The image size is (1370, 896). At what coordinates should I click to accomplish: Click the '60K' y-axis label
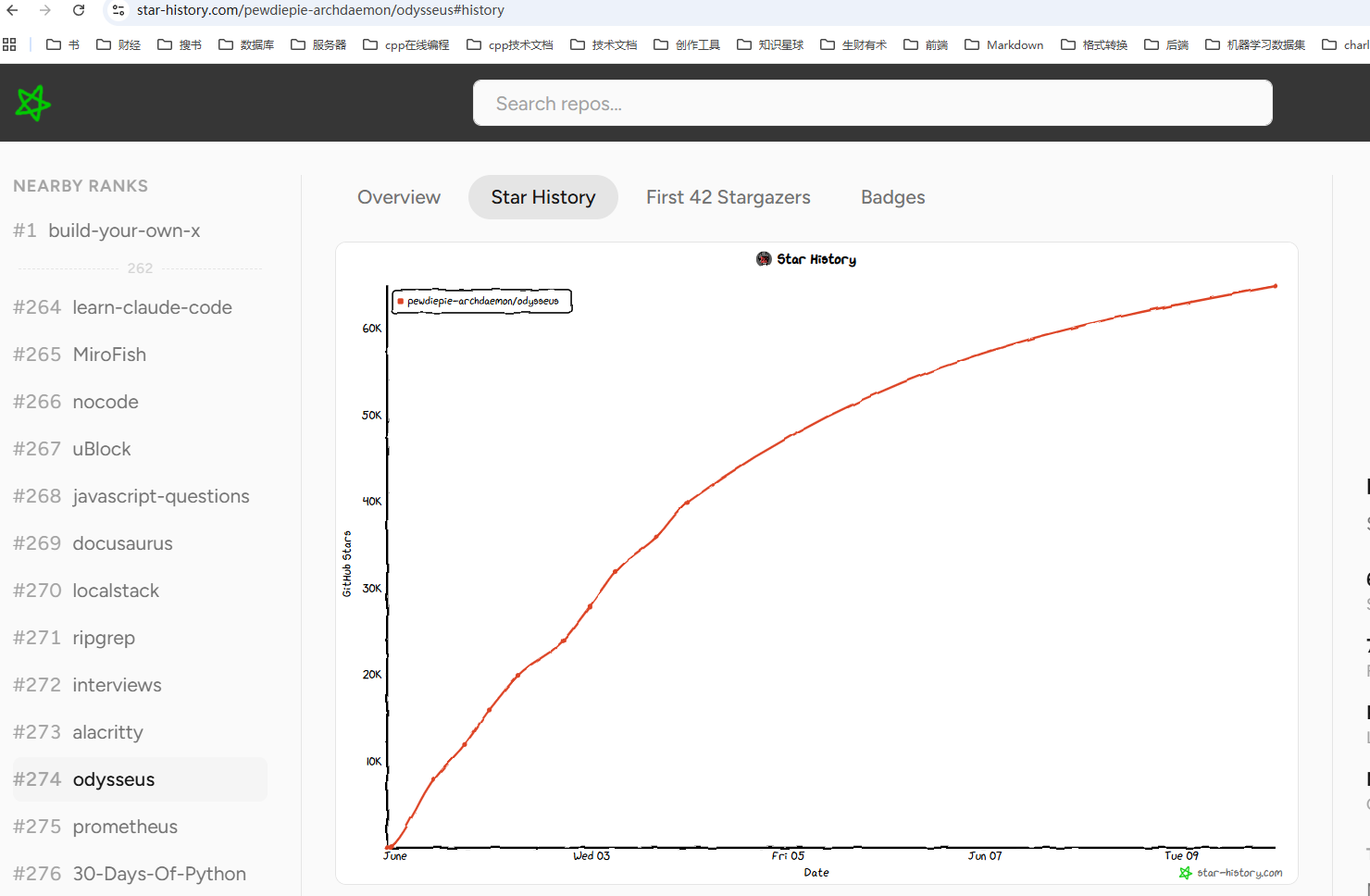[371, 329]
